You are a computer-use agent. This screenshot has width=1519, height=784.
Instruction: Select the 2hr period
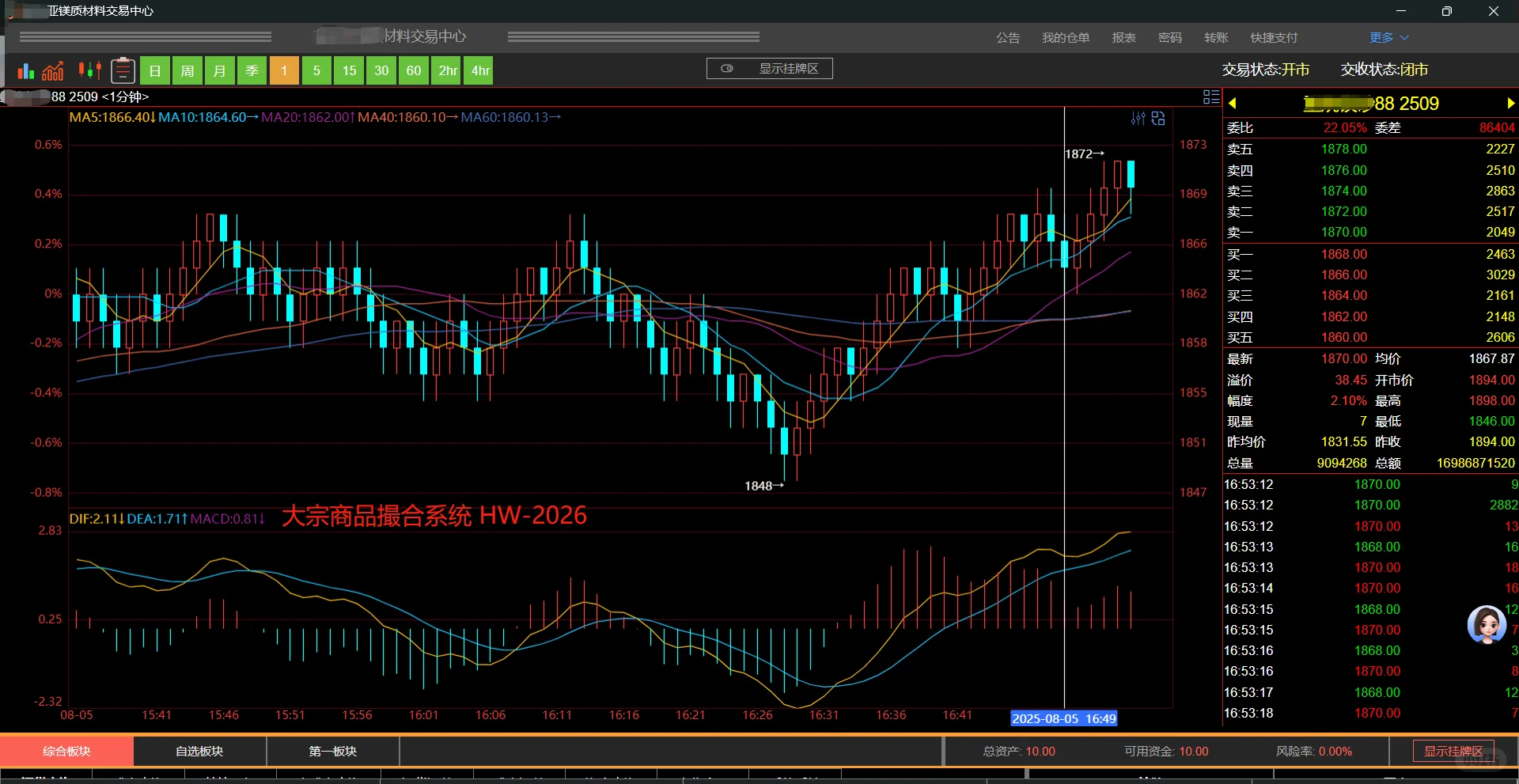(x=448, y=70)
